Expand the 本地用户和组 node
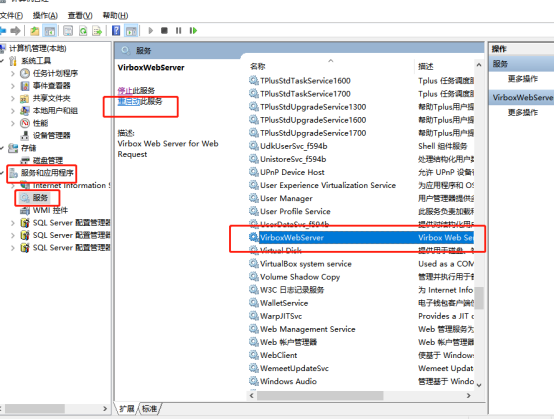554x419 pixels. pyautogui.click(x=13, y=111)
